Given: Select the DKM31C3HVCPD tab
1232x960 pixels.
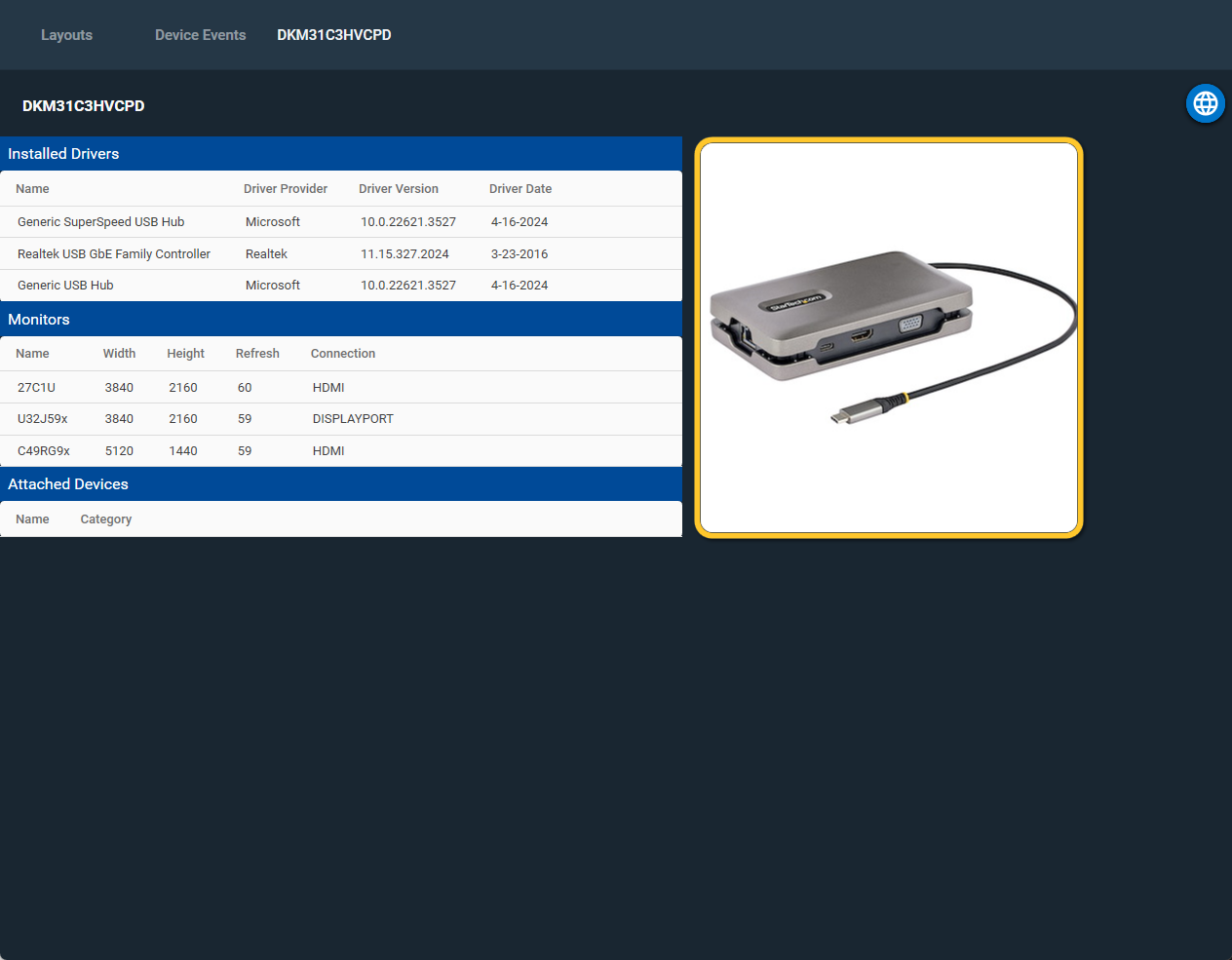Looking at the screenshot, I should [333, 35].
